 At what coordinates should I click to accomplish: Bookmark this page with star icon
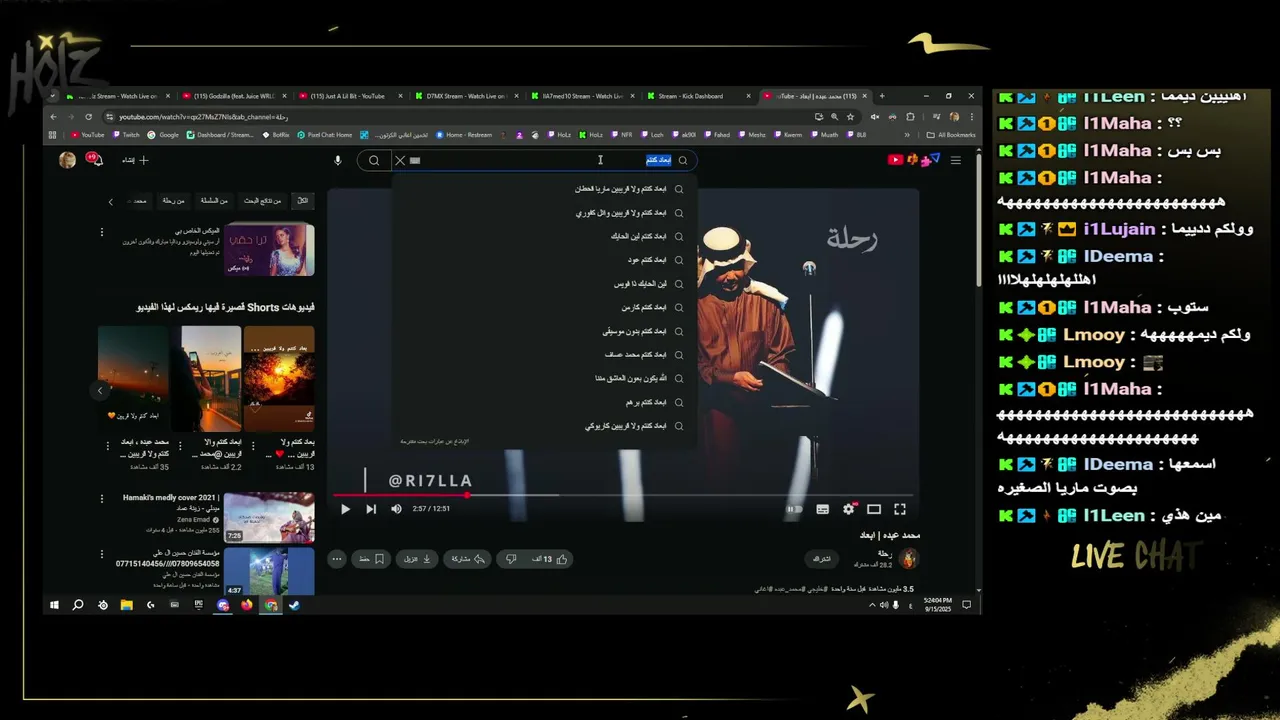[850, 116]
